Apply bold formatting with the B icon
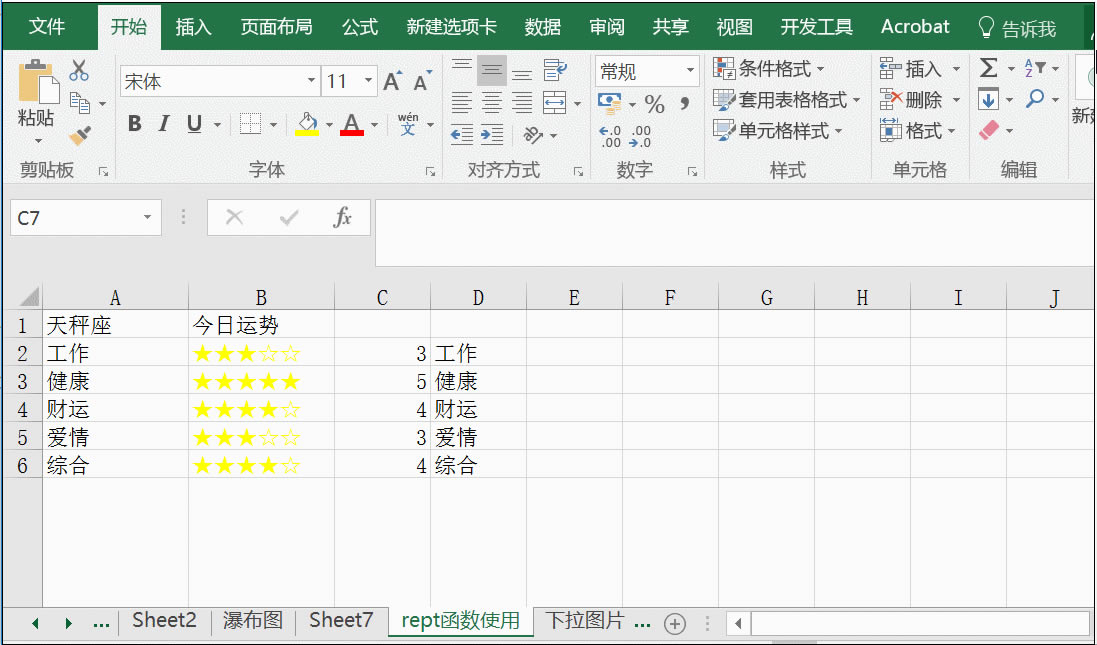Viewport: 1097px width, 645px height. coord(134,124)
